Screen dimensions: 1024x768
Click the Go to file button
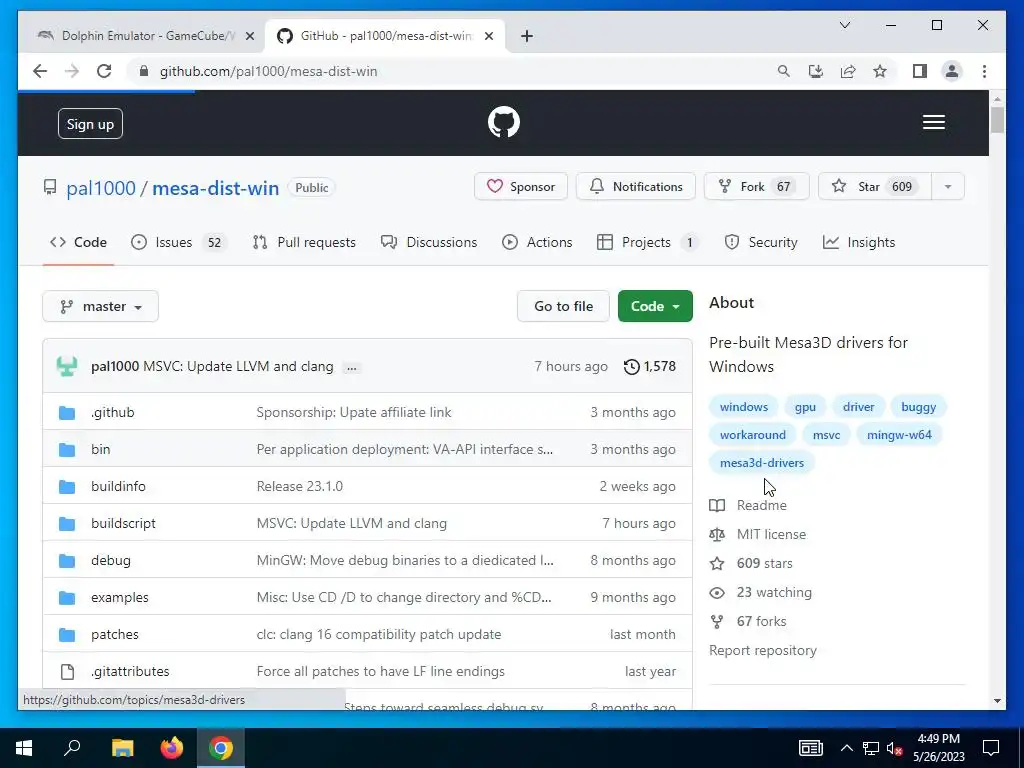(x=563, y=306)
